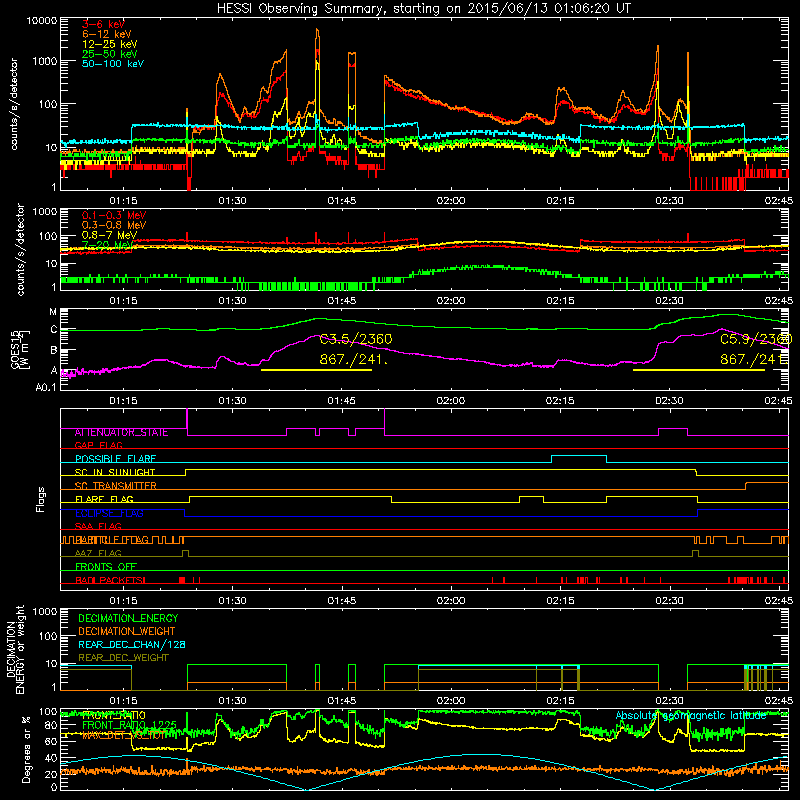
Task: Click the C5.9/2360 flare annotation
Action: click(x=756, y=339)
